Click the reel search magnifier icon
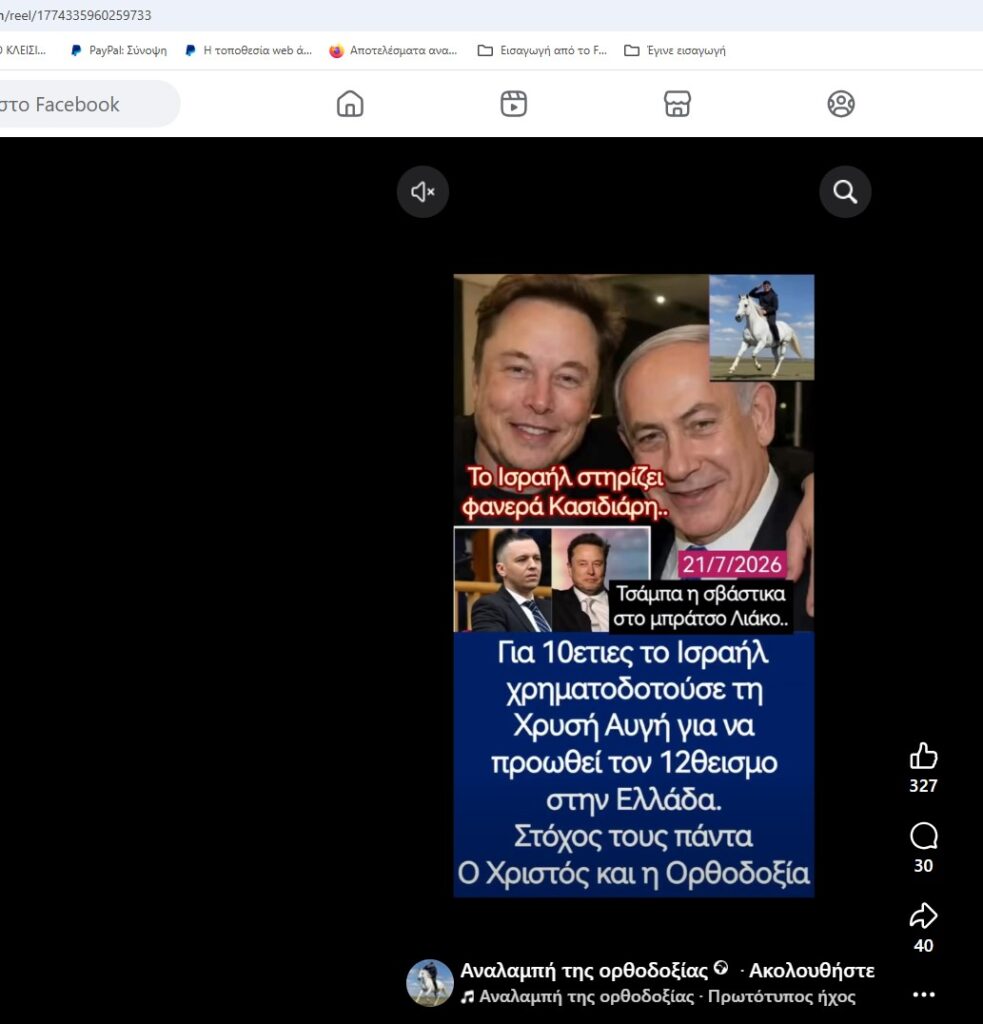Viewport: 983px width, 1024px height. coord(845,191)
